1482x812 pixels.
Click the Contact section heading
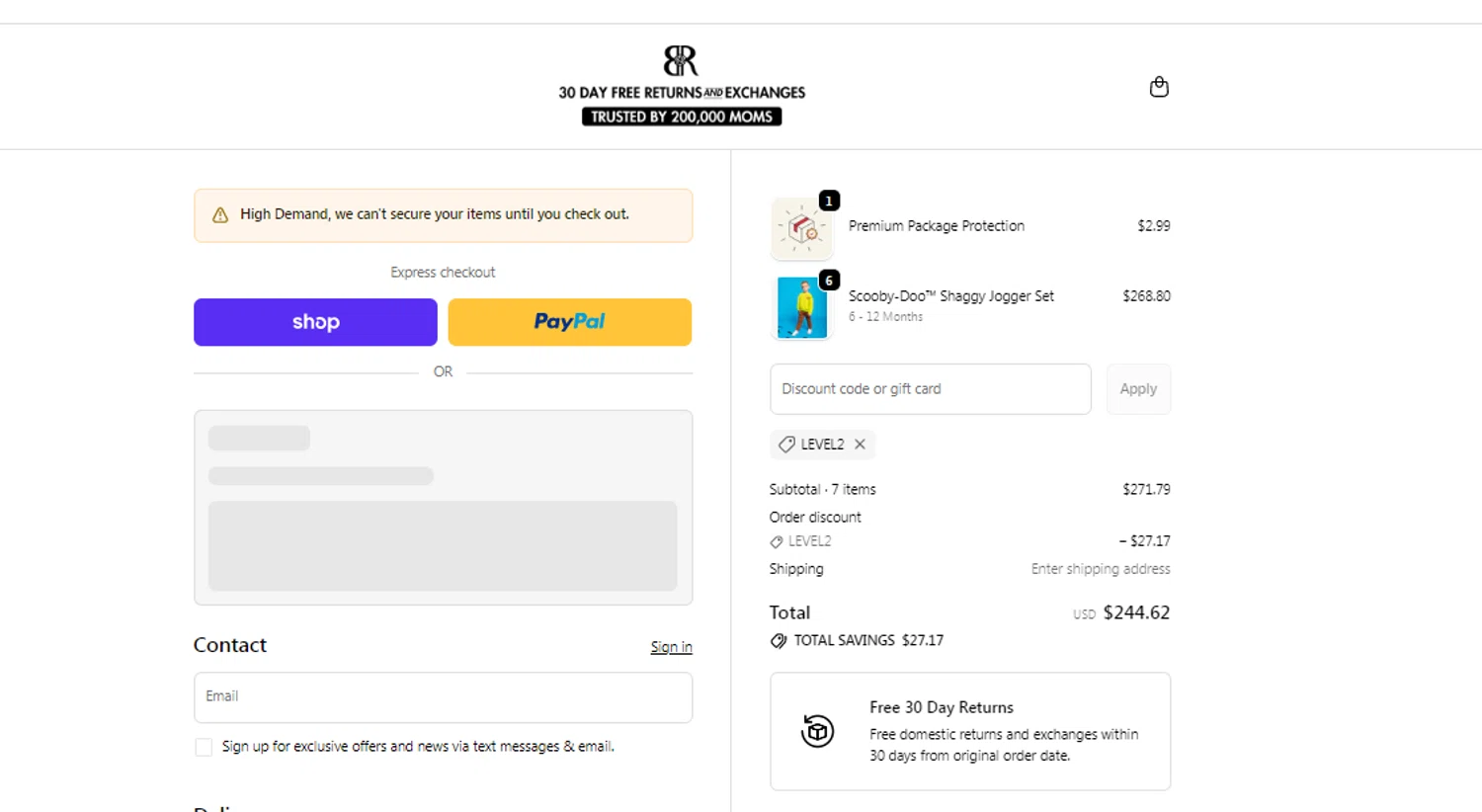click(x=230, y=645)
